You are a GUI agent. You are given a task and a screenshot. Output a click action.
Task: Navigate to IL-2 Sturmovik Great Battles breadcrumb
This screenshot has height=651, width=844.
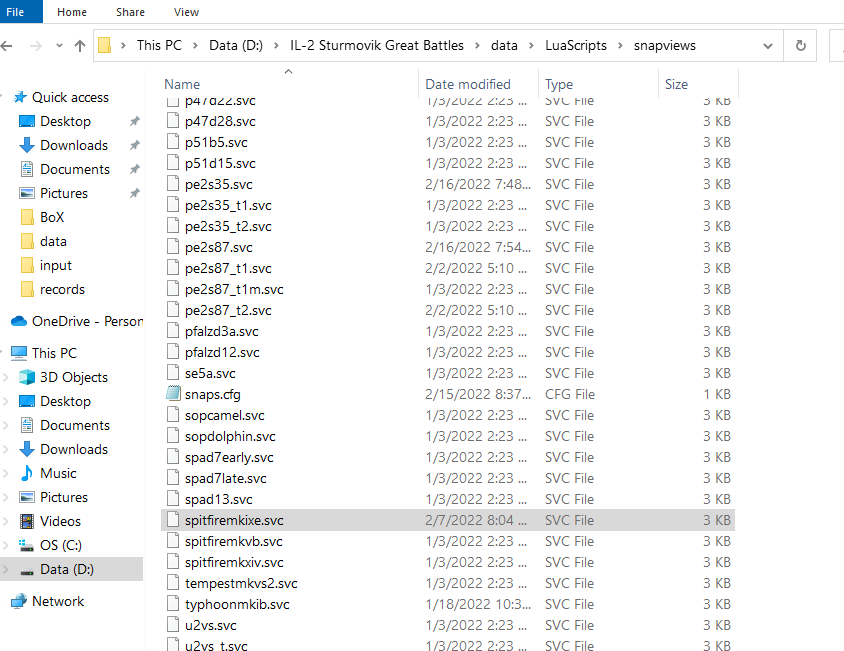377,45
